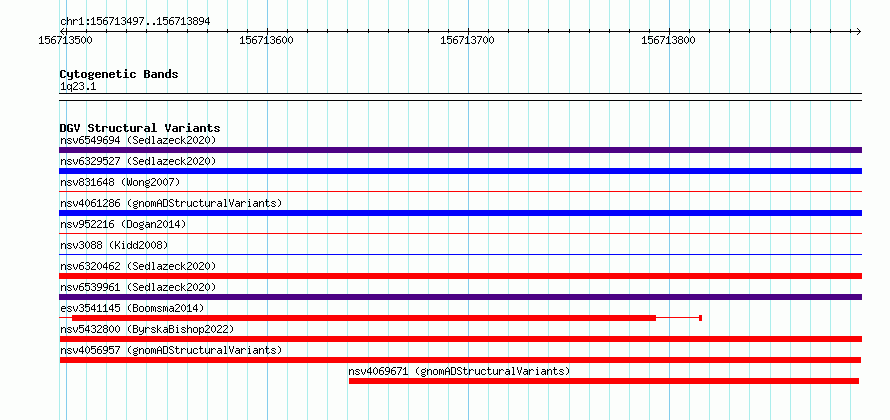
Task: Click the purple bar for nsv6539961
Action: [x=460, y=297]
